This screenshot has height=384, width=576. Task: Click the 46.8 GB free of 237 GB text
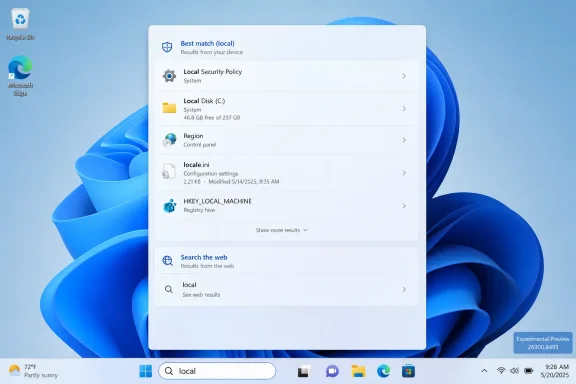[212, 118]
